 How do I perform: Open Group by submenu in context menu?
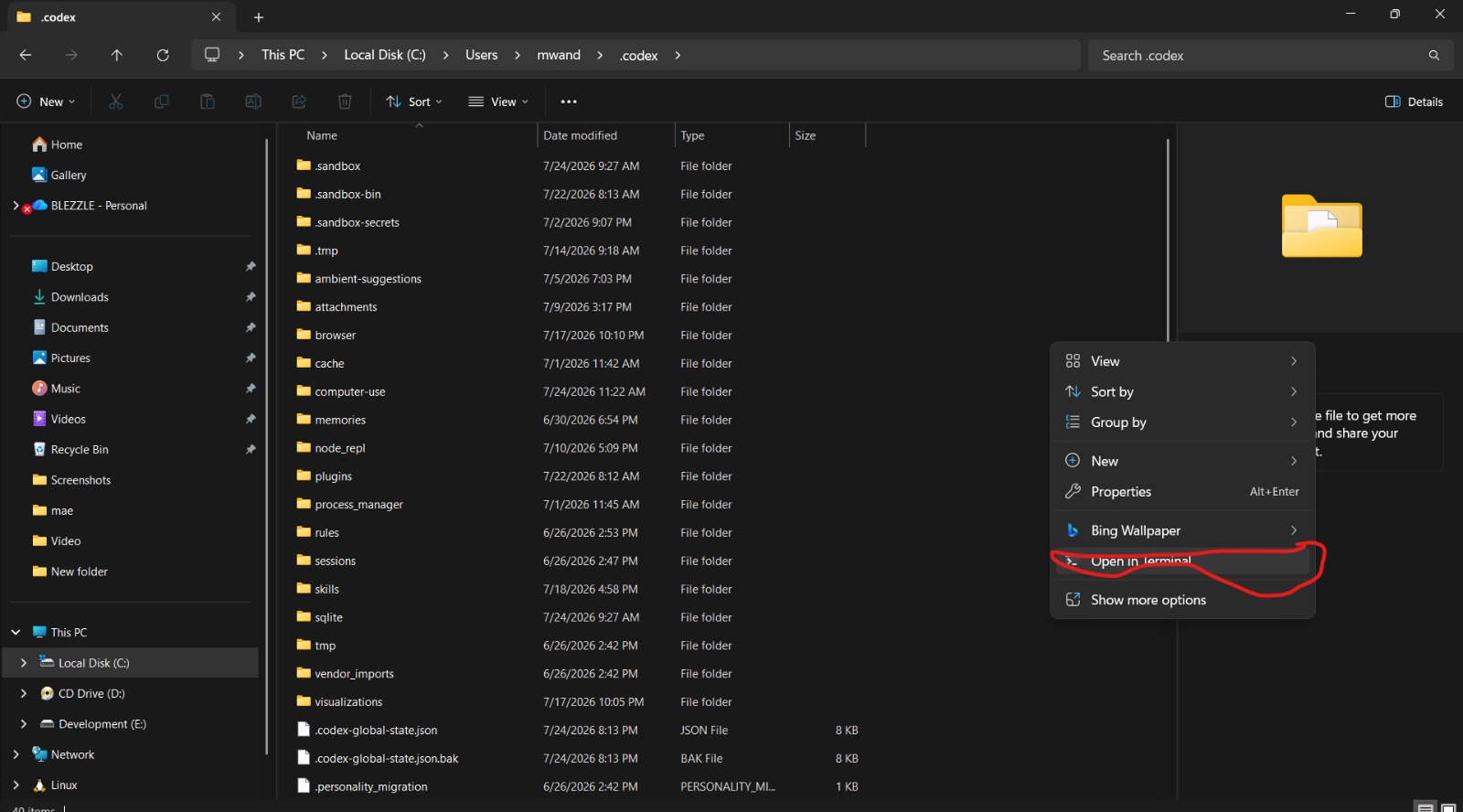pyautogui.click(x=1182, y=422)
